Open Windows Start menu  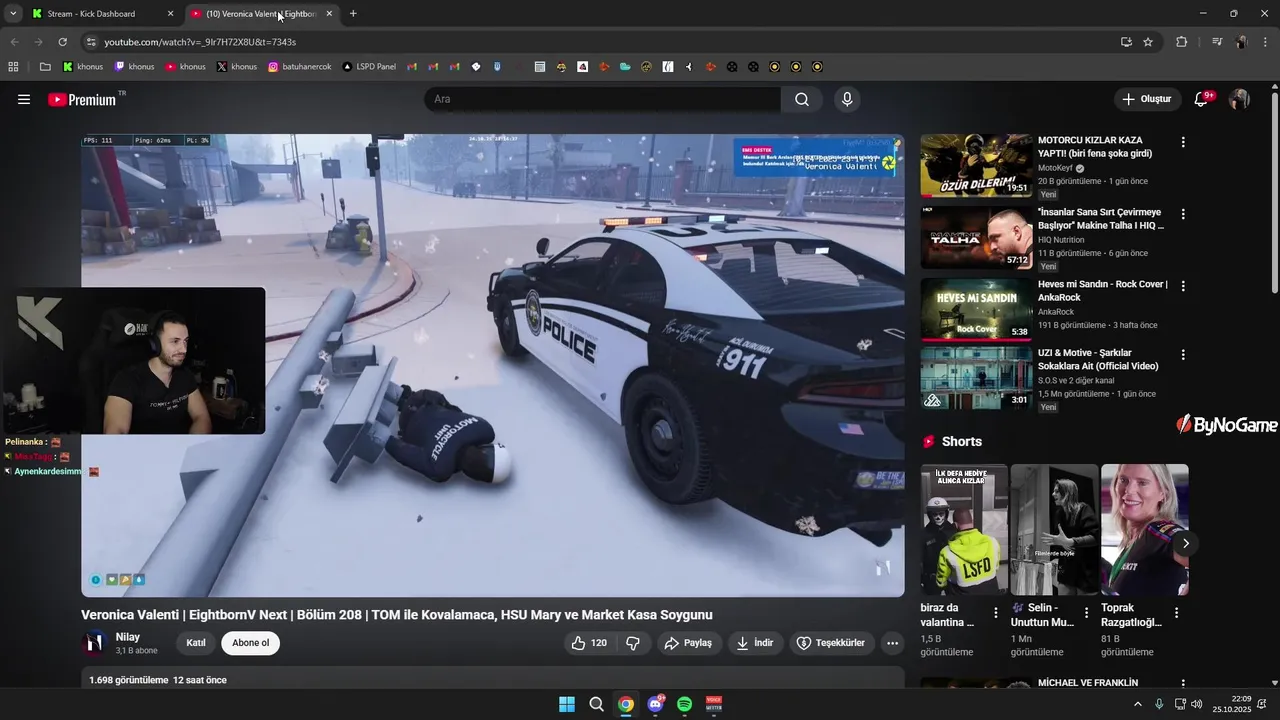click(567, 704)
